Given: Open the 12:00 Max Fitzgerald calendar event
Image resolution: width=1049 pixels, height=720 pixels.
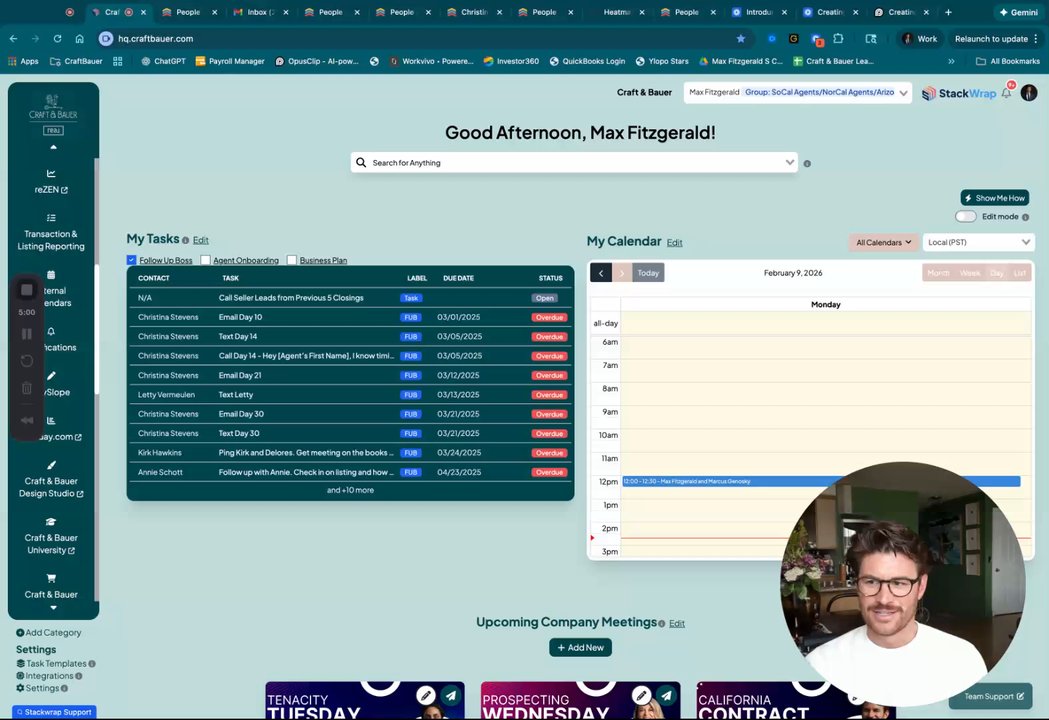Looking at the screenshot, I should pos(821,481).
